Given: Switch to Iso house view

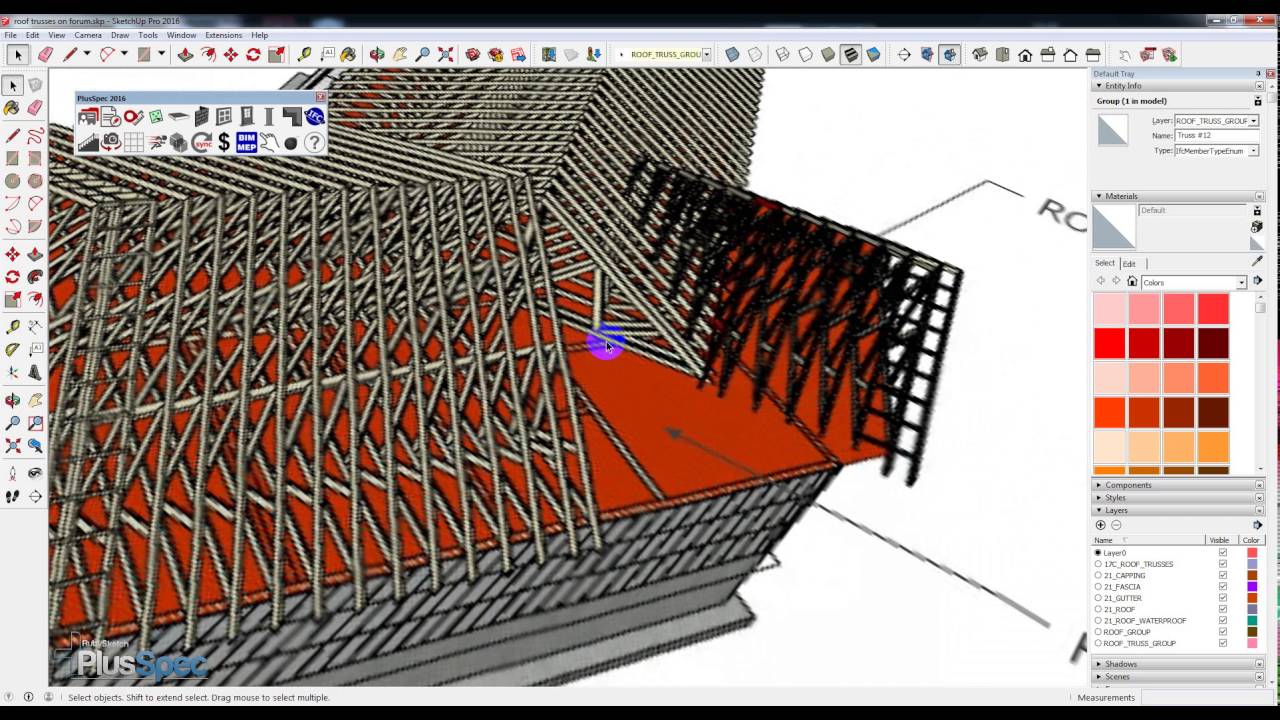Looking at the screenshot, I should coord(980,55).
